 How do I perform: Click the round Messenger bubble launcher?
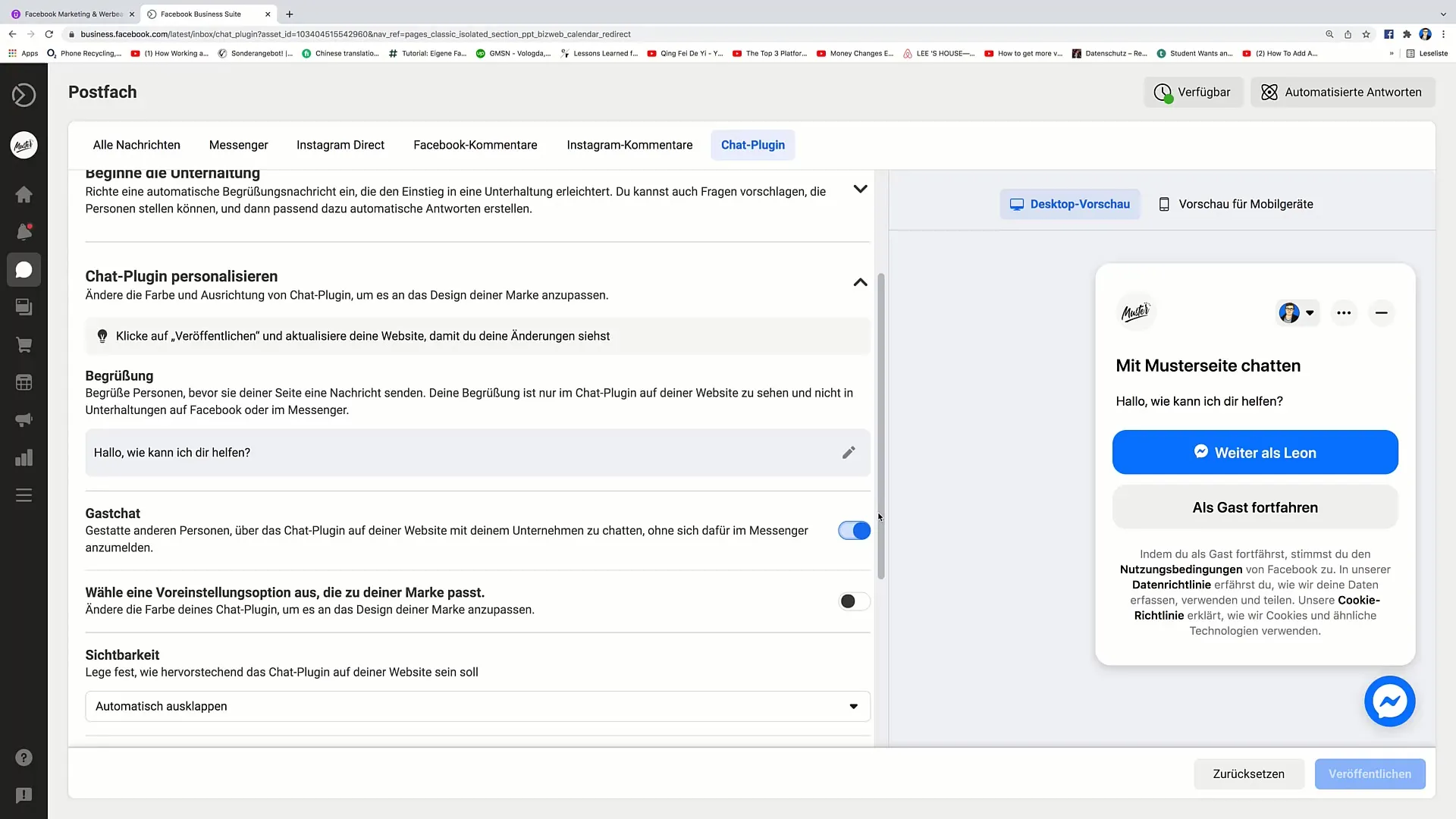[1389, 701]
